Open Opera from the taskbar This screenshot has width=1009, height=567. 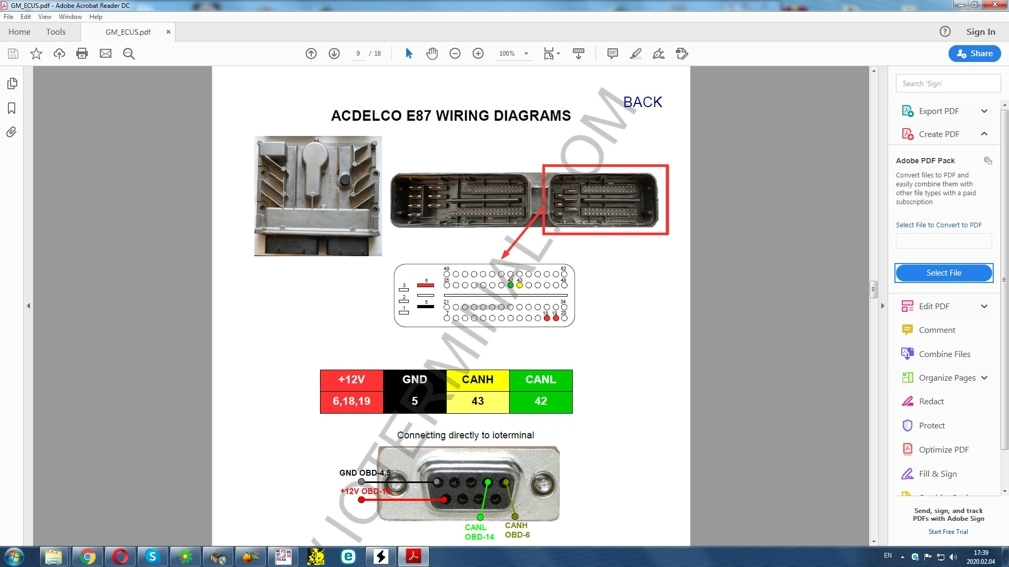click(120, 557)
